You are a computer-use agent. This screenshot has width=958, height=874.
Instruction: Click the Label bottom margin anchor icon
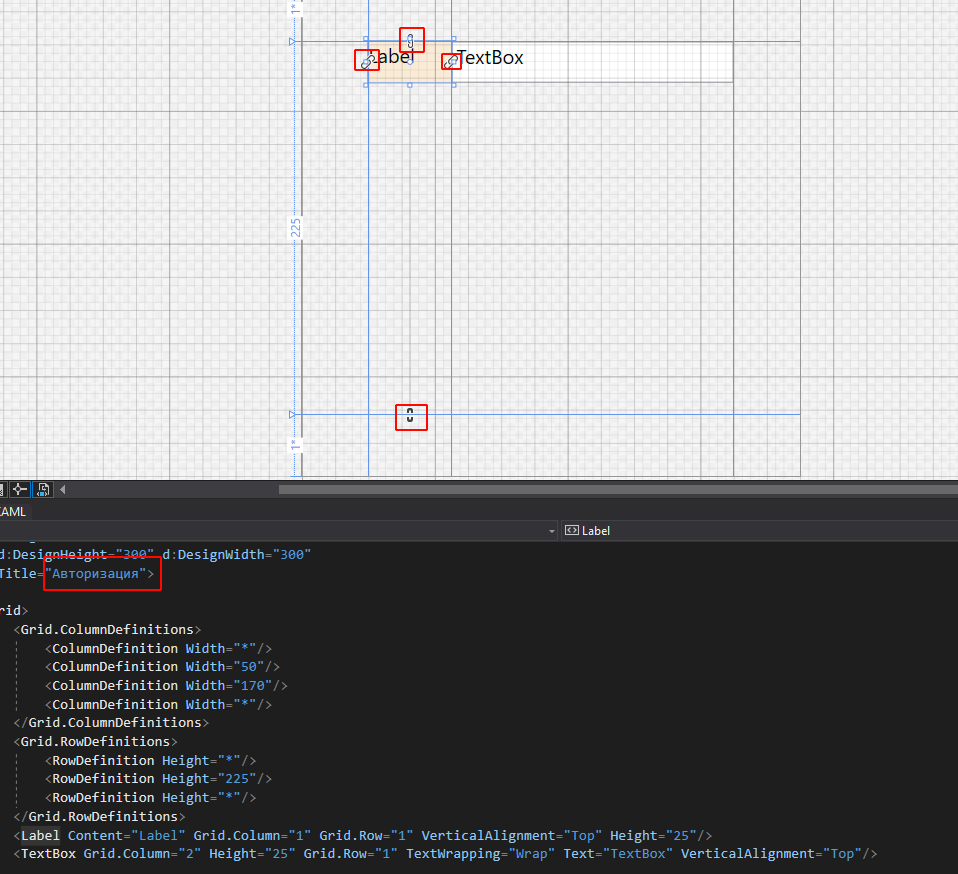[410, 415]
